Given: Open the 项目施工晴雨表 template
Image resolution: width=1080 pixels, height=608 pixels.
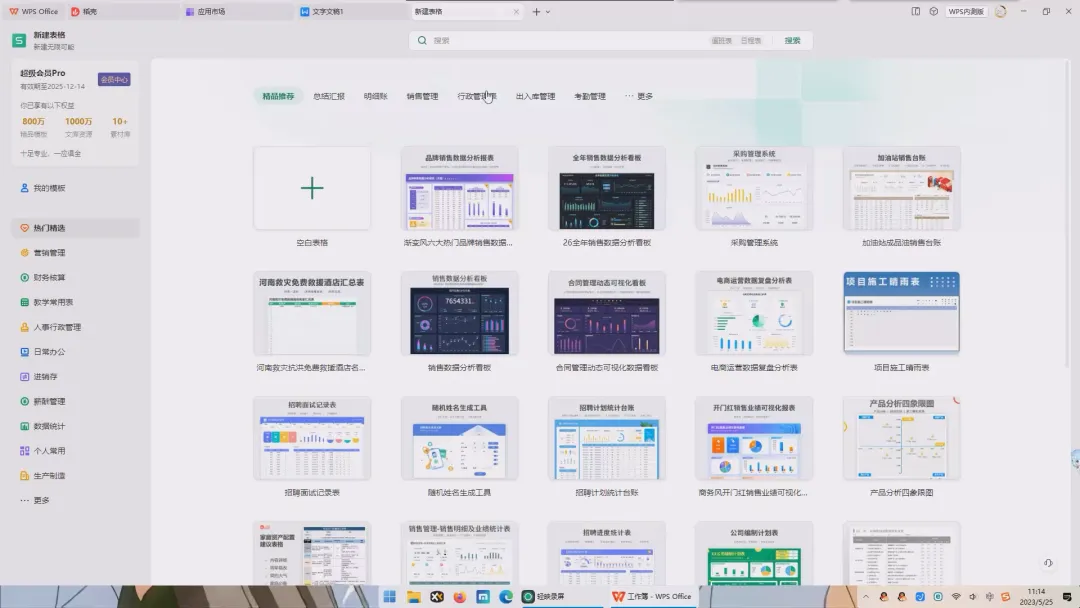Looking at the screenshot, I should (902, 313).
